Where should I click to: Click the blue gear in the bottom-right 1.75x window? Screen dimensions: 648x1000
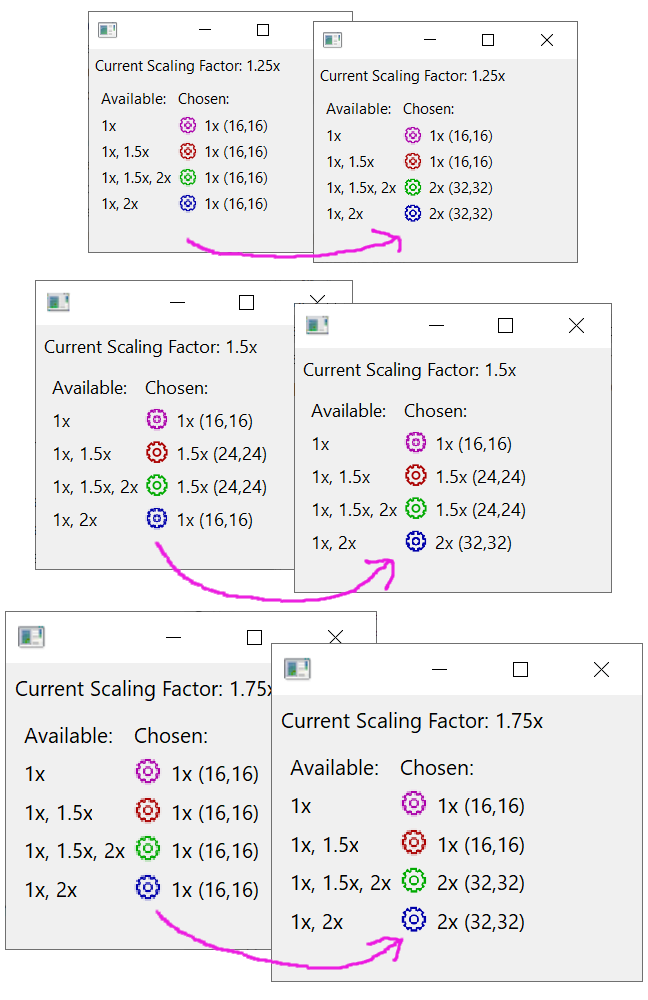[414, 919]
